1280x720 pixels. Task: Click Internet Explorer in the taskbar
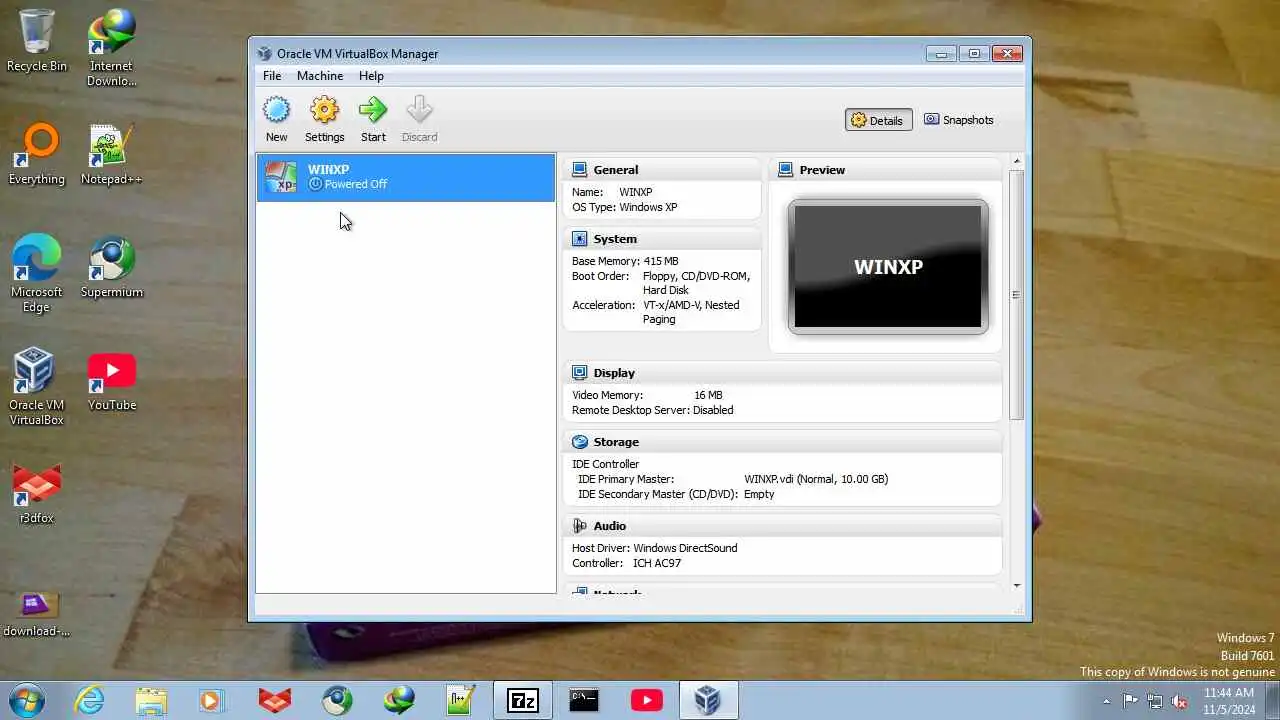89,700
